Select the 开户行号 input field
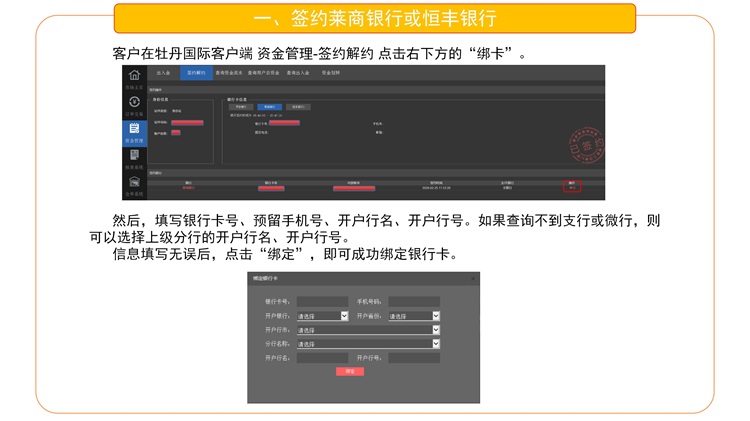Image resolution: width=750 pixels, height=421 pixels. [414, 357]
